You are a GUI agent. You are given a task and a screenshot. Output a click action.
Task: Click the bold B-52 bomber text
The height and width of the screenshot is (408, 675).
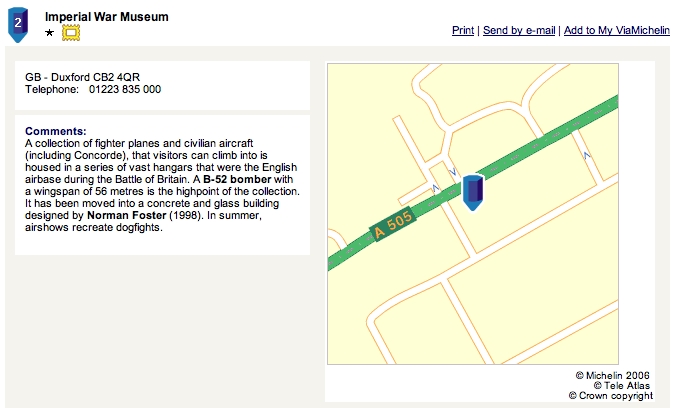[237, 179]
